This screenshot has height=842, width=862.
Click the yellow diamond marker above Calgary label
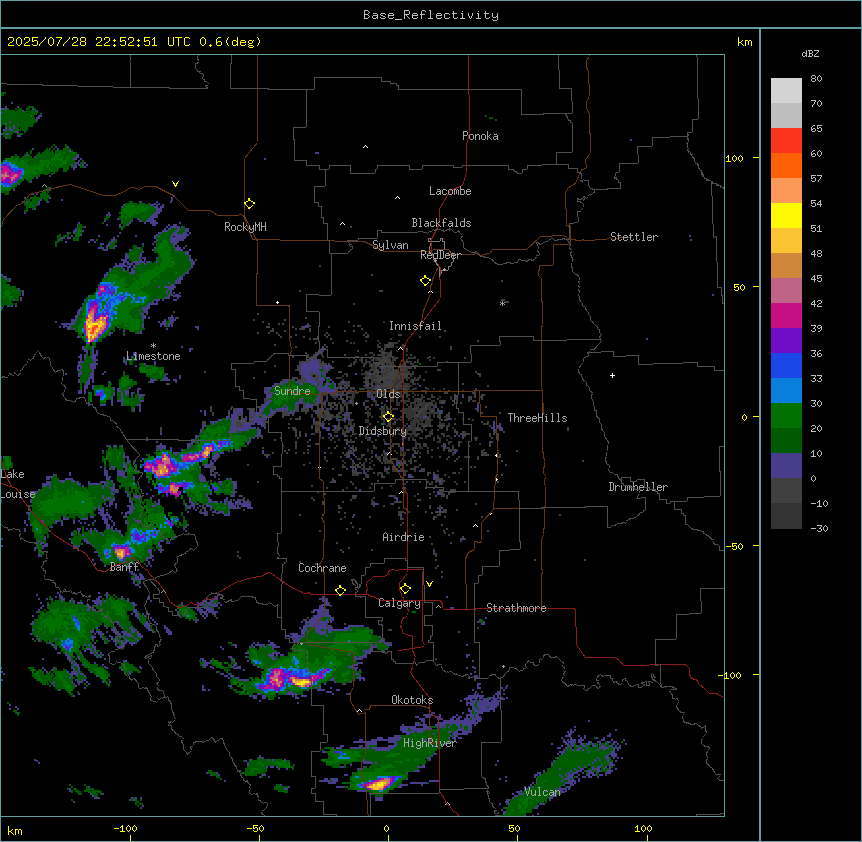coord(405,589)
